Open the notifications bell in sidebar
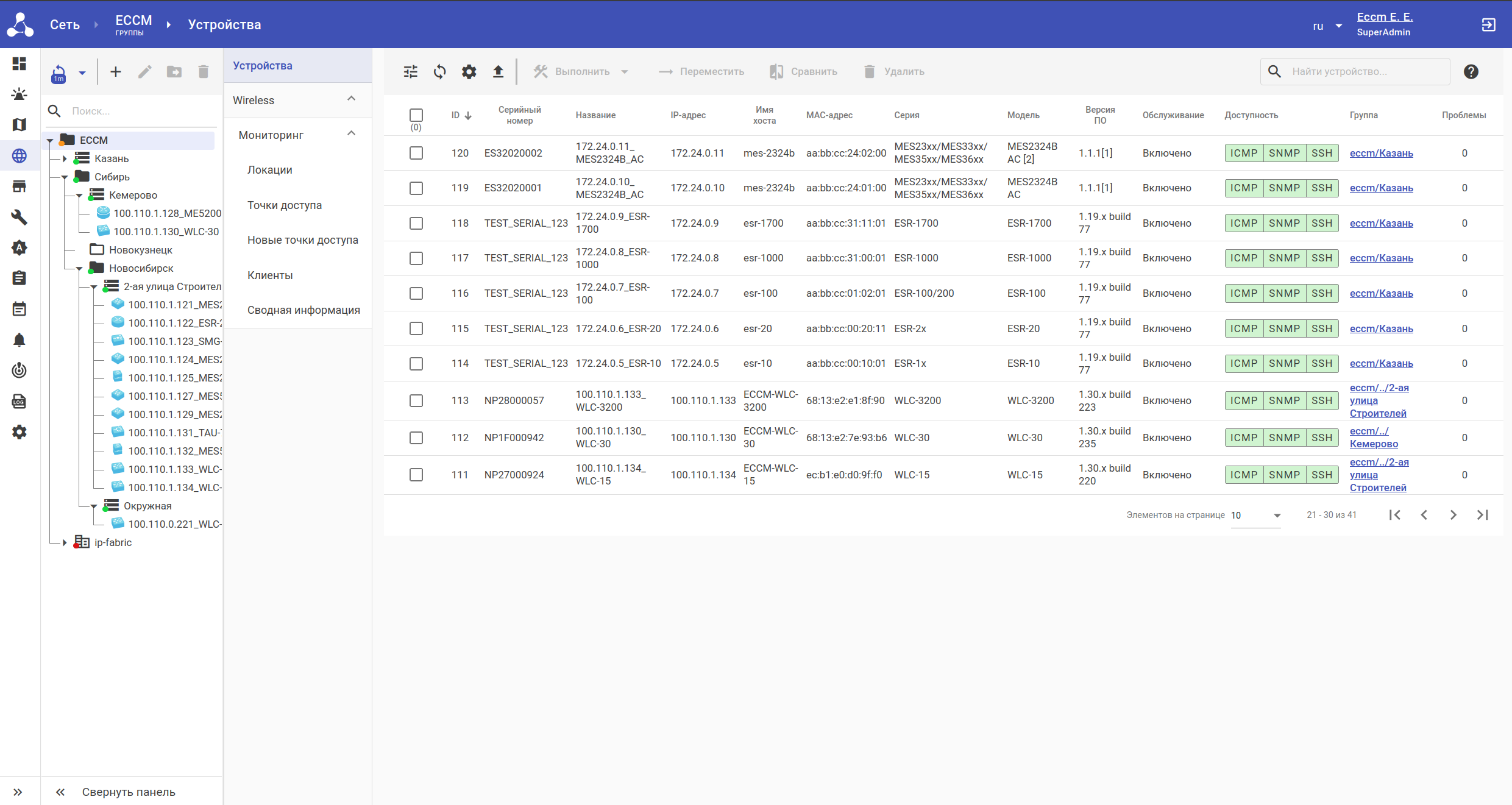 point(19,340)
